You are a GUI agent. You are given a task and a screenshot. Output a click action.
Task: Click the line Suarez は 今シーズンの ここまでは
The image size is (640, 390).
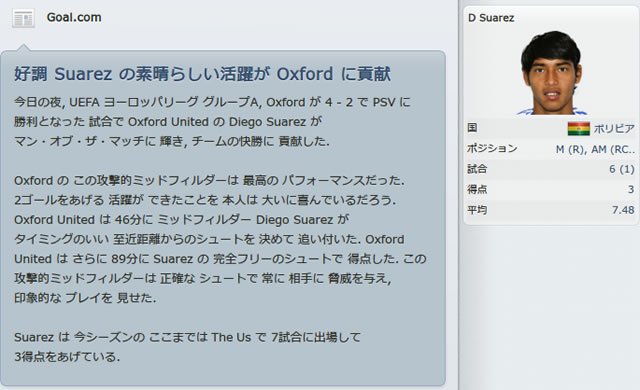coord(187,337)
